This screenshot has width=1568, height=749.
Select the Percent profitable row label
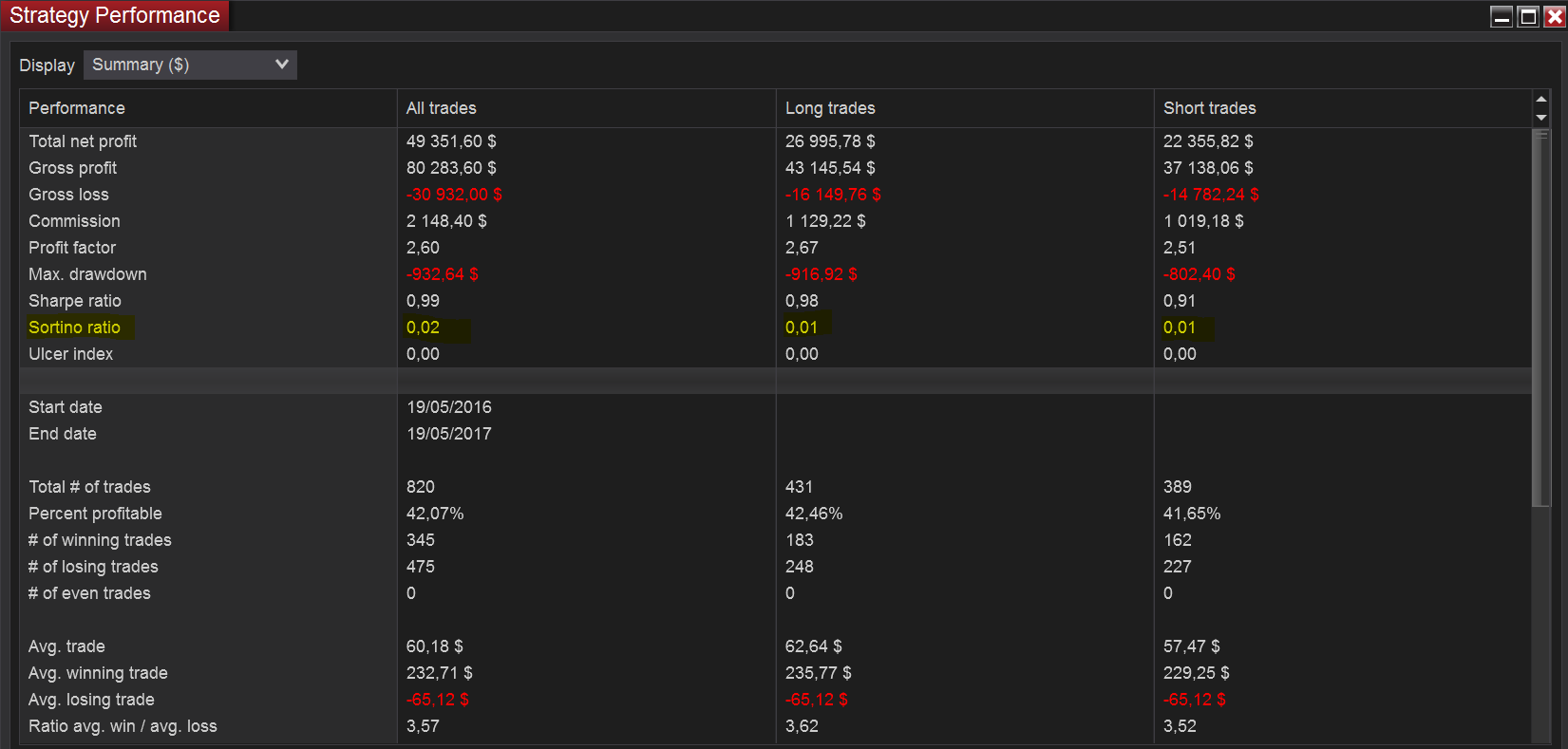pos(95,514)
